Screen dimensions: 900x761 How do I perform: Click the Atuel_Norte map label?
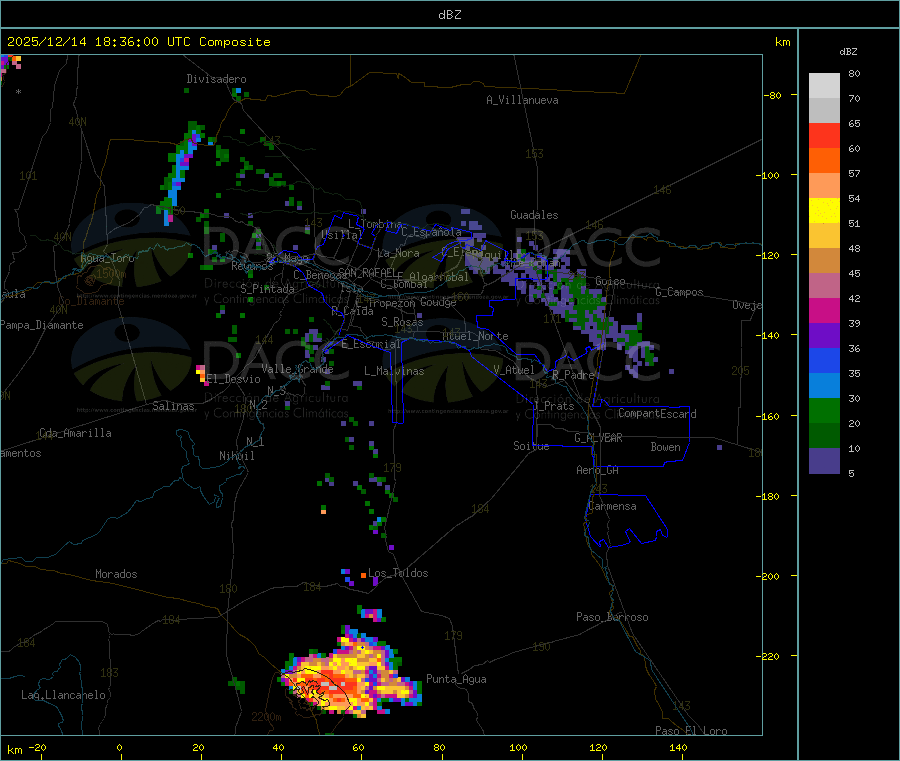[475, 336]
